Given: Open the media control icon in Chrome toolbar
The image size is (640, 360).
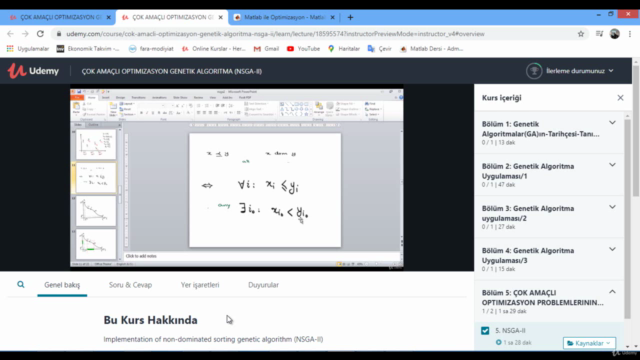Looking at the screenshot, I should [599, 34].
